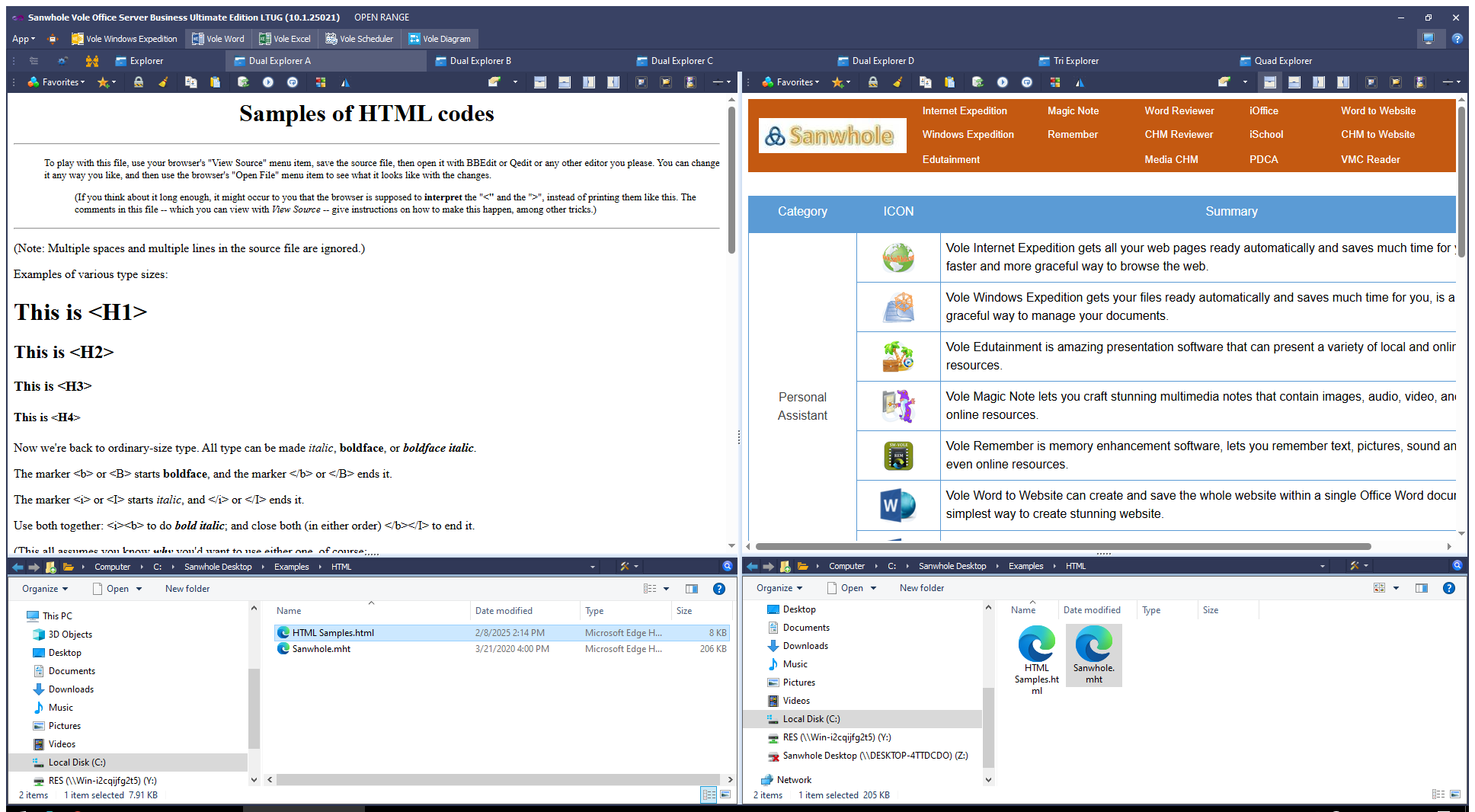Click the broom cleanup icon in left toolbar
Image resolution: width=1475 pixels, height=812 pixels.
tap(163, 82)
